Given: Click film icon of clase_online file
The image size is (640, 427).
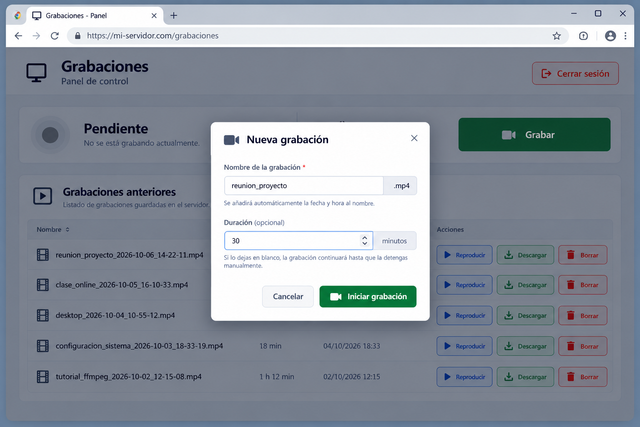Looking at the screenshot, I should pyautogui.click(x=43, y=285).
